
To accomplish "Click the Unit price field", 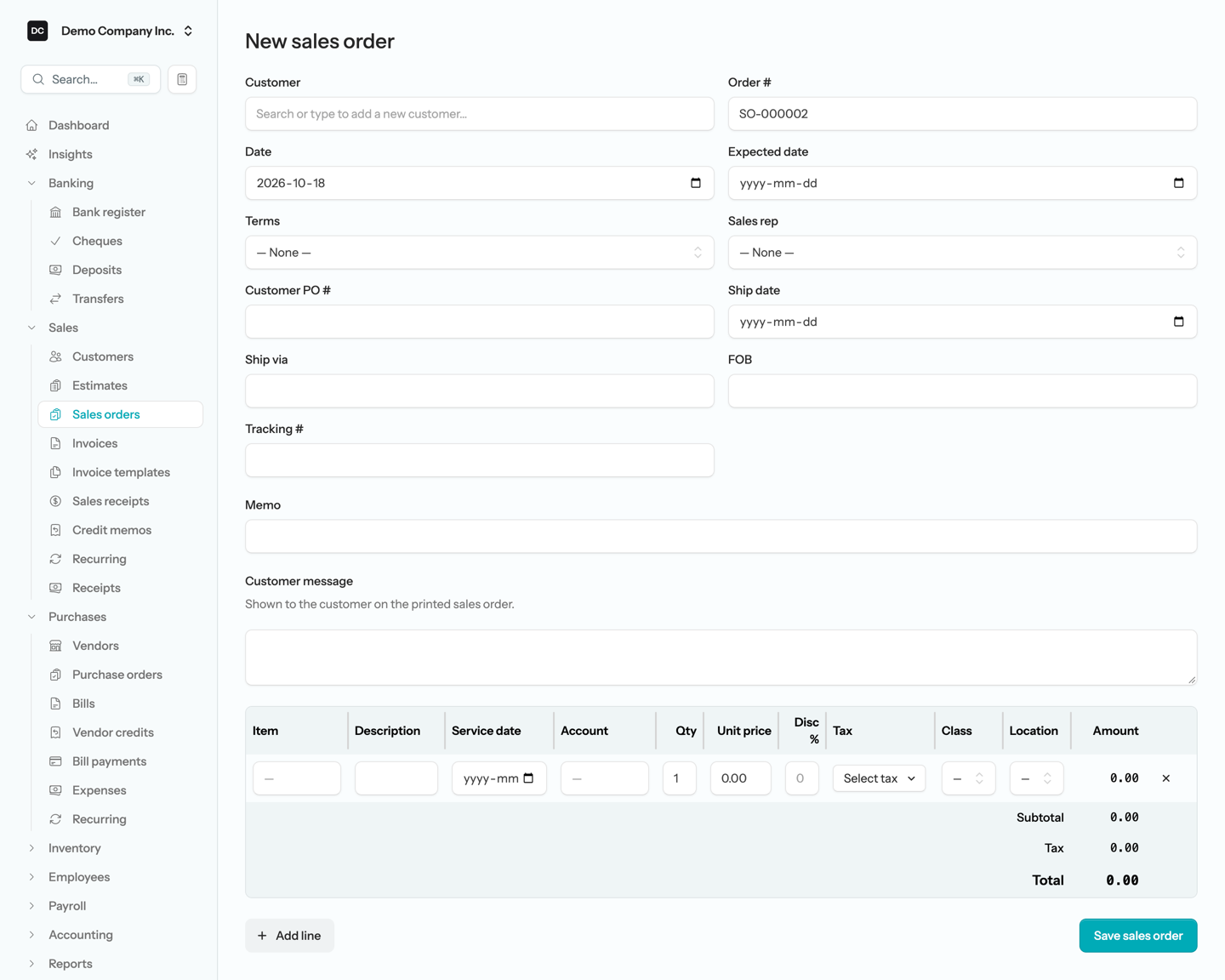I will click(741, 778).
